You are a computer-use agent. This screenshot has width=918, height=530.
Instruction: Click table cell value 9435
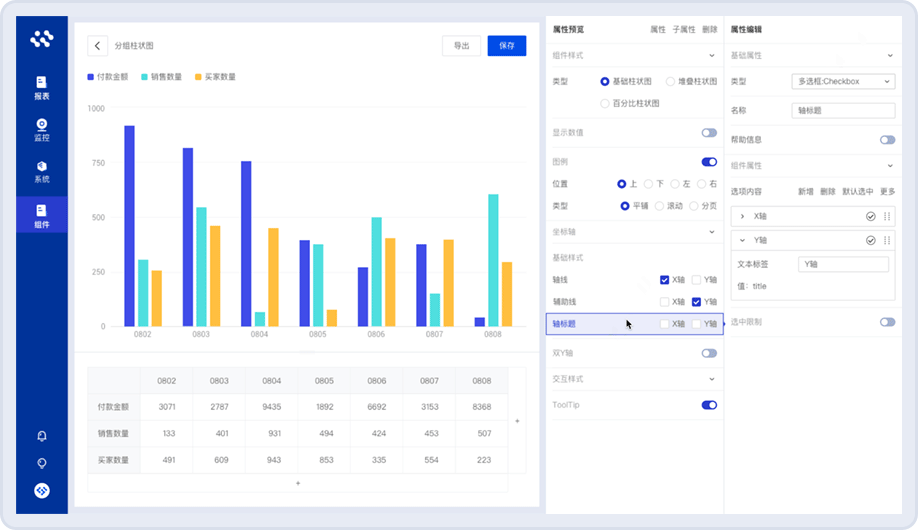coord(272,407)
